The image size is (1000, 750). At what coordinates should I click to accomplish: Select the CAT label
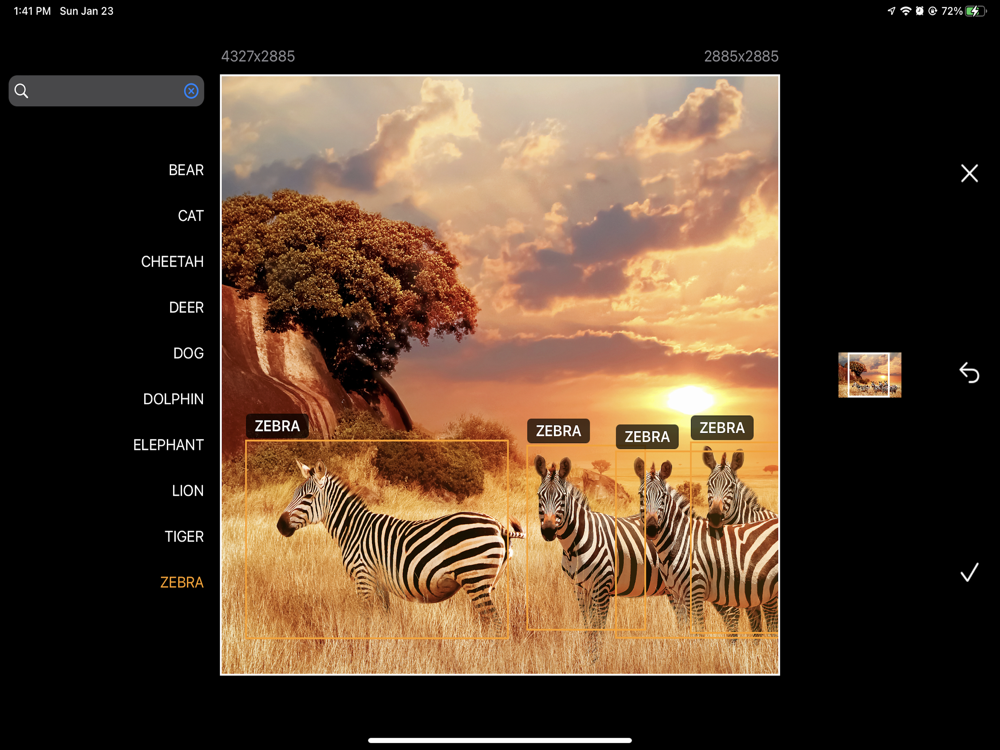191,216
